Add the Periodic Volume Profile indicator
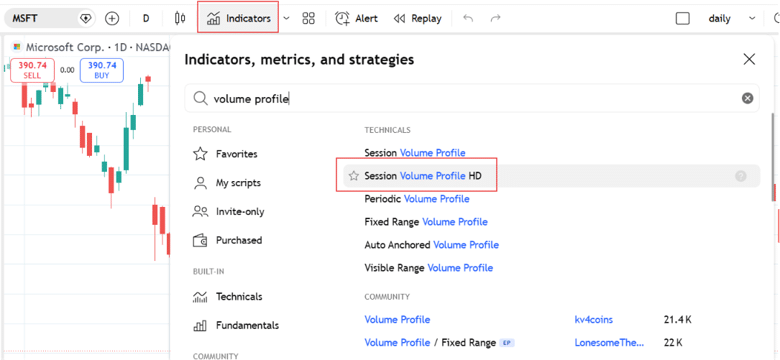 [x=417, y=199]
